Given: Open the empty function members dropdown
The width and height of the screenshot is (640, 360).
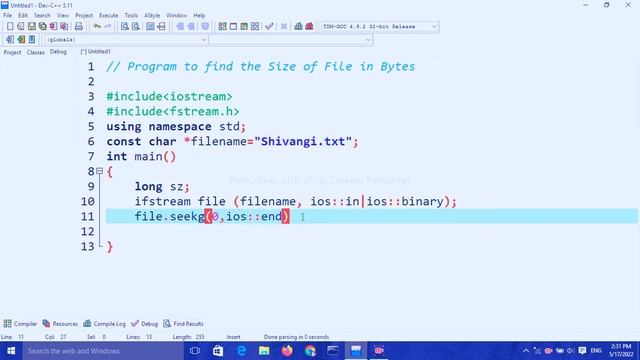Looking at the screenshot, I should (291, 40).
